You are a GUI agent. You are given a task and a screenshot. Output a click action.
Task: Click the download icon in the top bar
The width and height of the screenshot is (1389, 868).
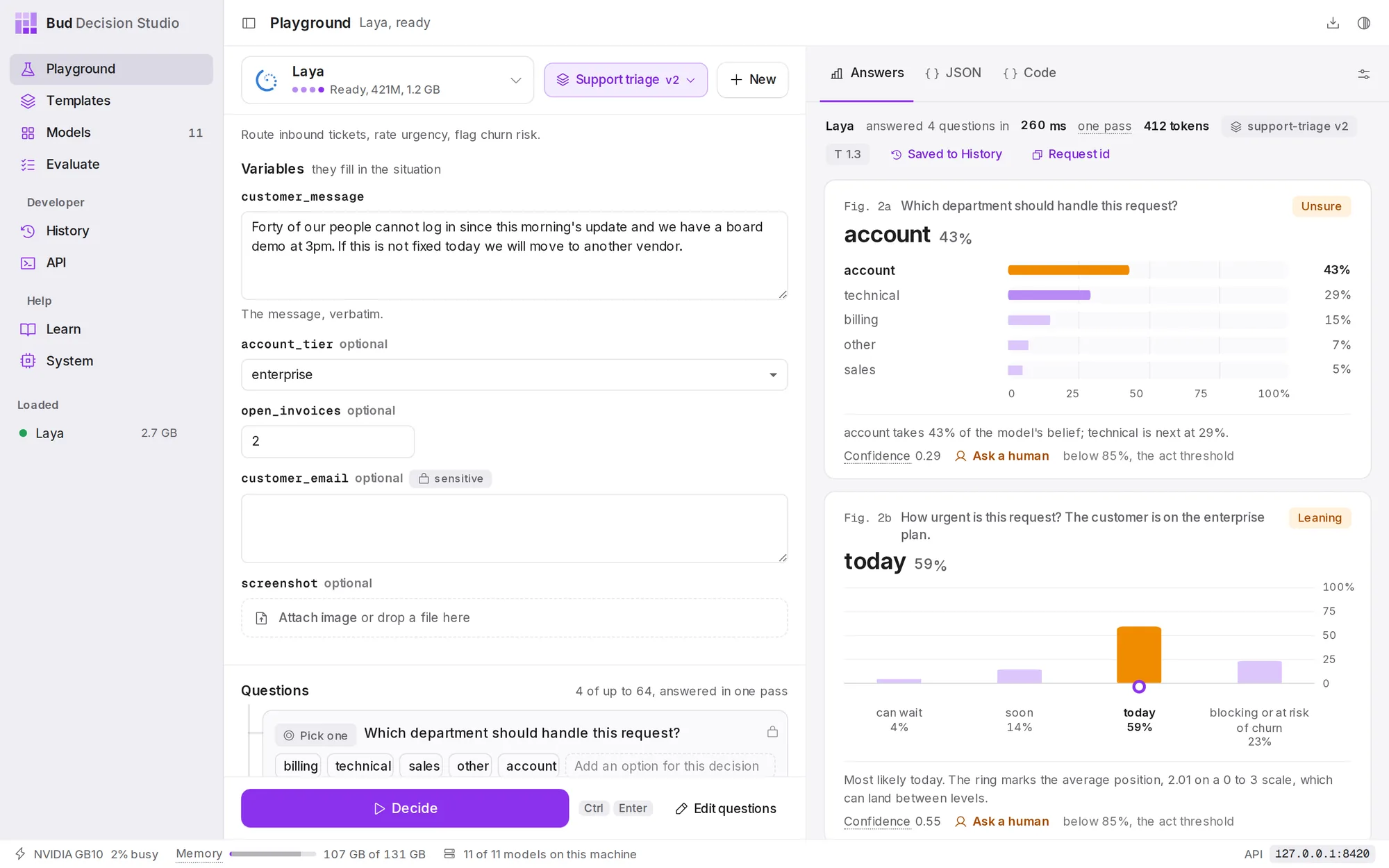pyautogui.click(x=1333, y=23)
